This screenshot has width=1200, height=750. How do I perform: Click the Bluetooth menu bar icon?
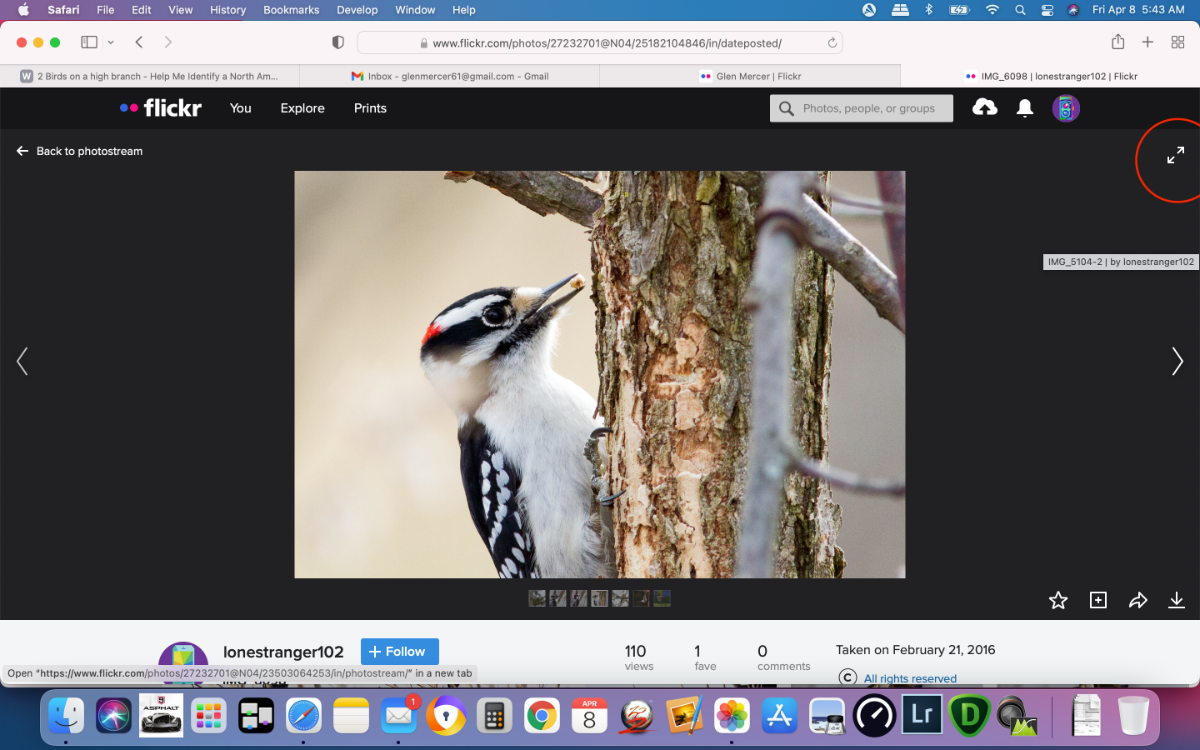928,10
